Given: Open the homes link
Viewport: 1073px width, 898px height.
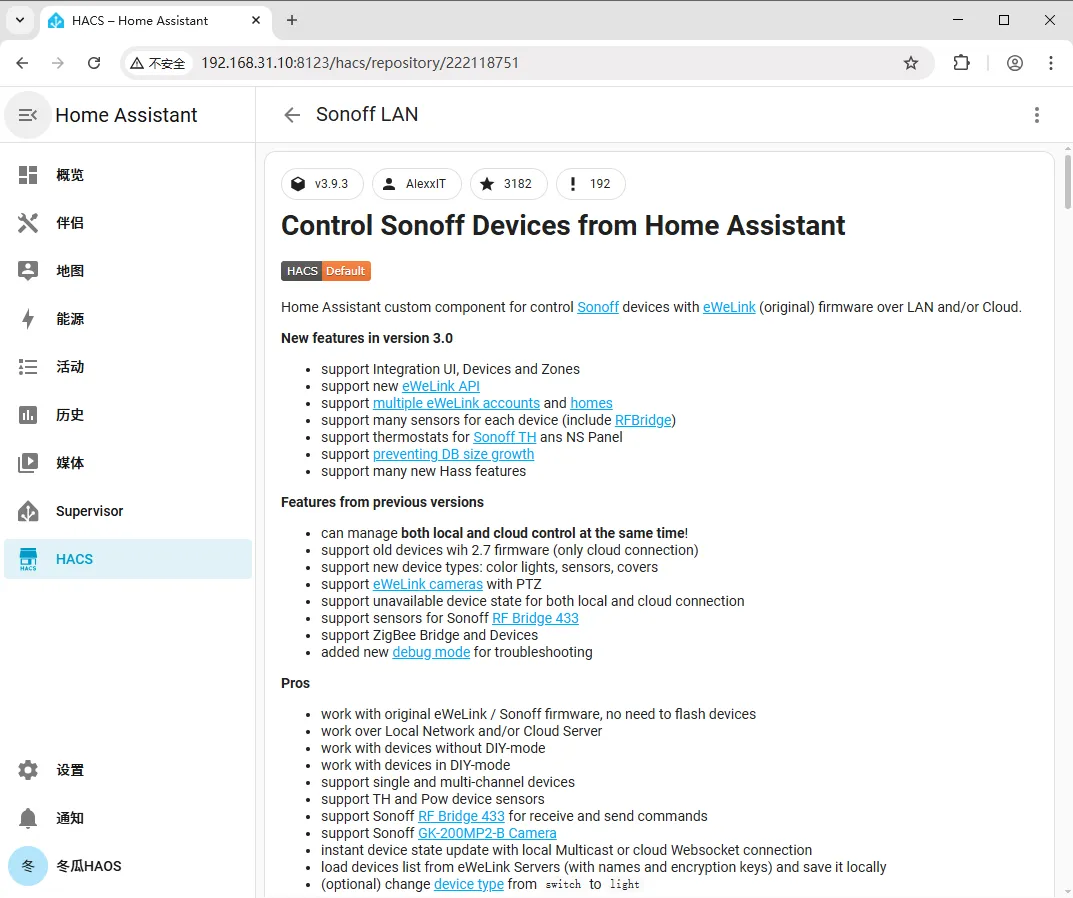Looking at the screenshot, I should point(591,403).
